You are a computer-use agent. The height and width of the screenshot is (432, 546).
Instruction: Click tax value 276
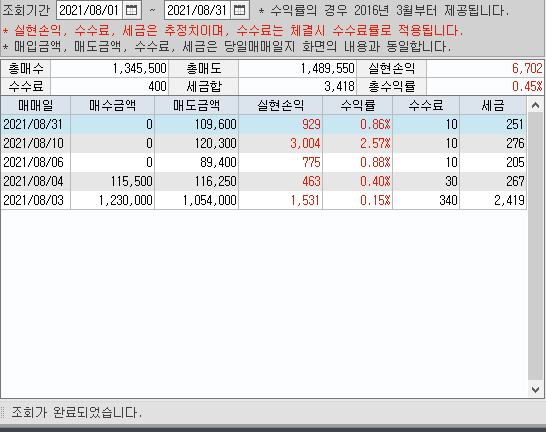point(515,143)
